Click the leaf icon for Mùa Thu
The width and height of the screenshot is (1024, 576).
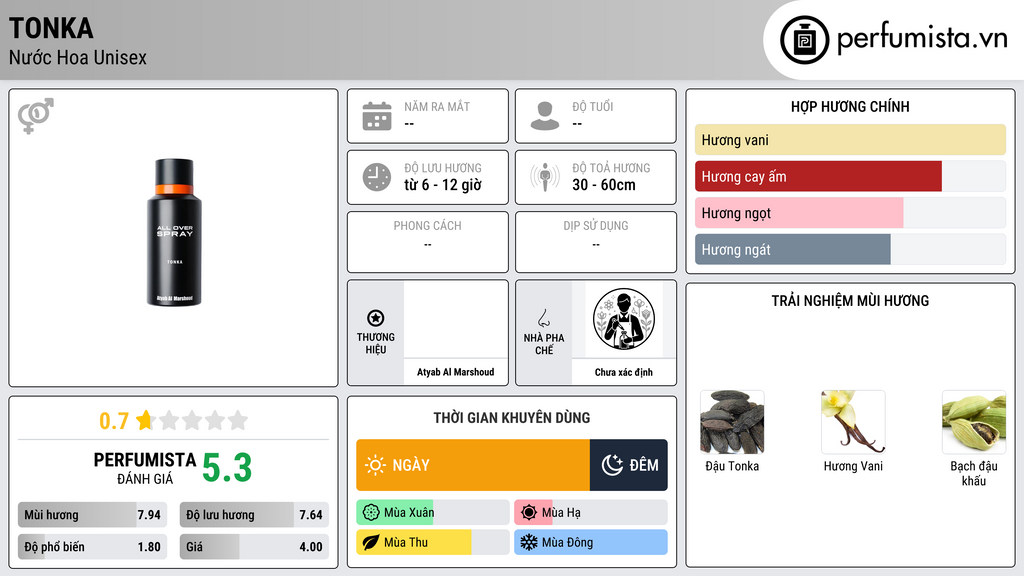click(370, 542)
